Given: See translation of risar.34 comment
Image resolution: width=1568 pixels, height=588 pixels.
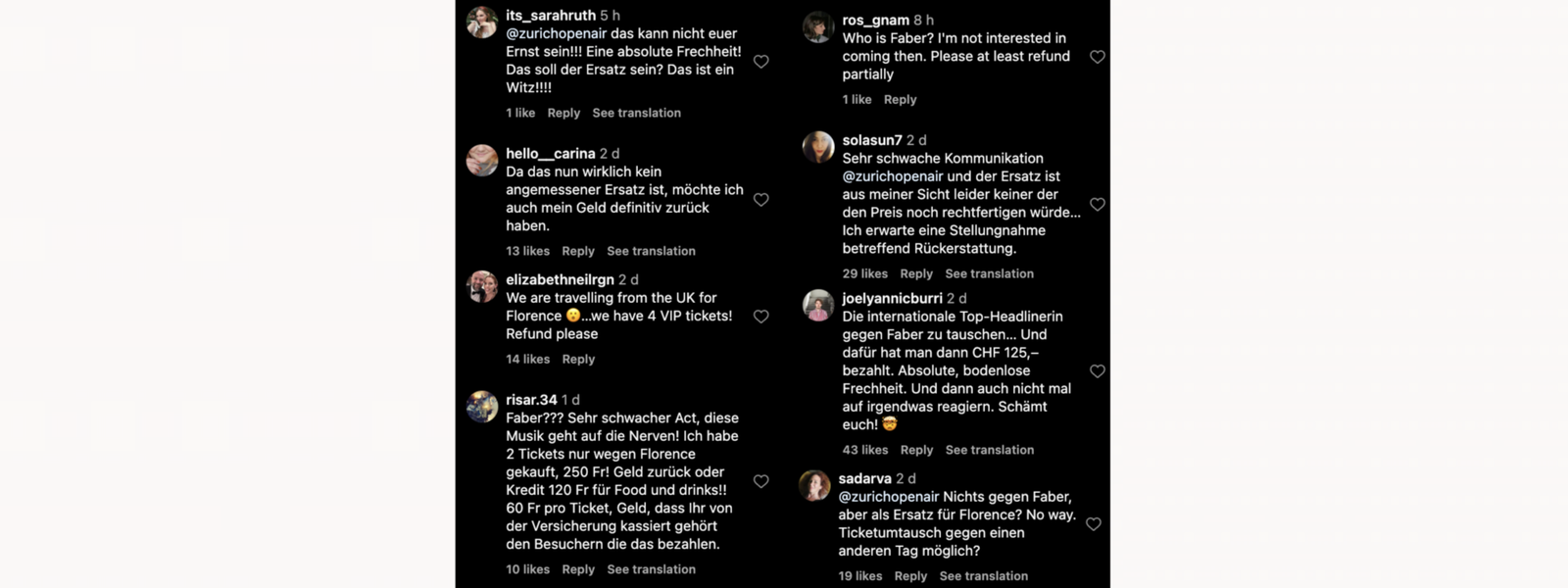Looking at the screenshot, I should click(x=651, y=569).
